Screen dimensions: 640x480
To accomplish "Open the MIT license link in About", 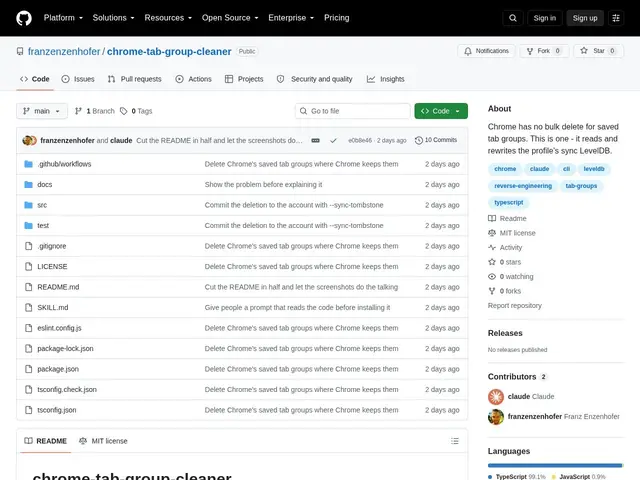I will coord(512,233).
